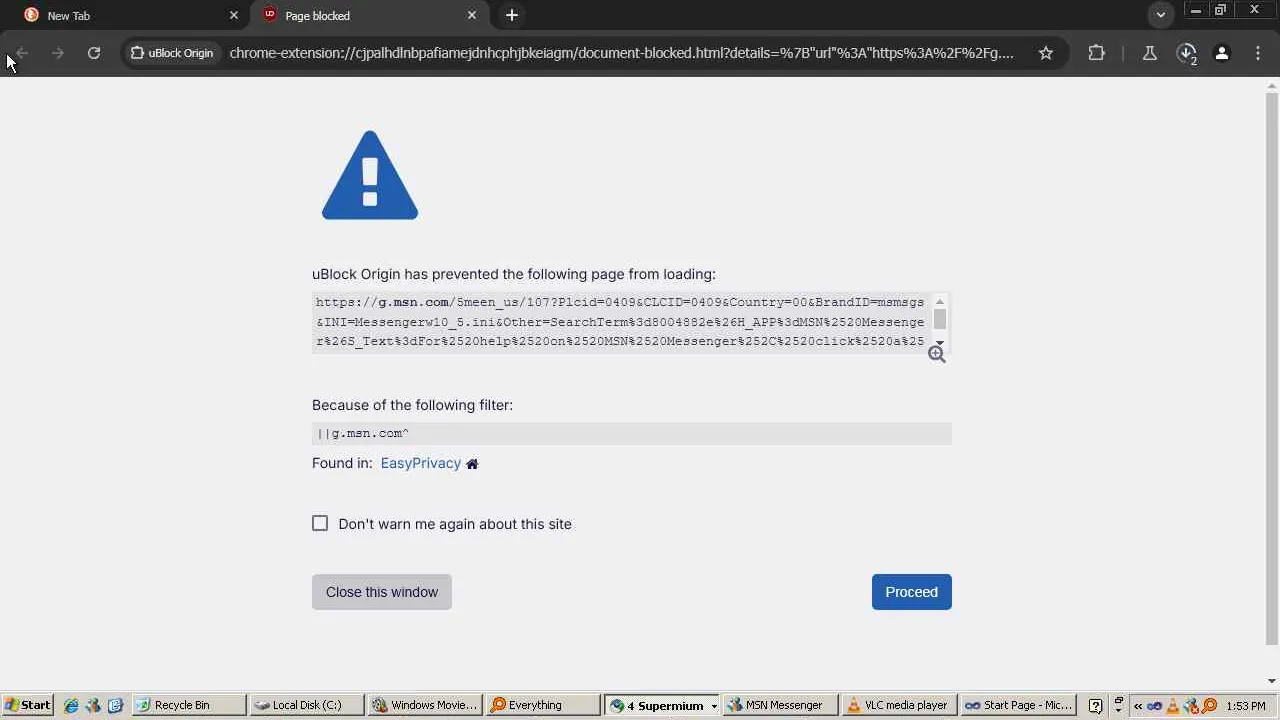This screenshot has width=1280, height=720.
Task: Launch Outlook Express from Quick Launch
Action: (x=115, y=705)
